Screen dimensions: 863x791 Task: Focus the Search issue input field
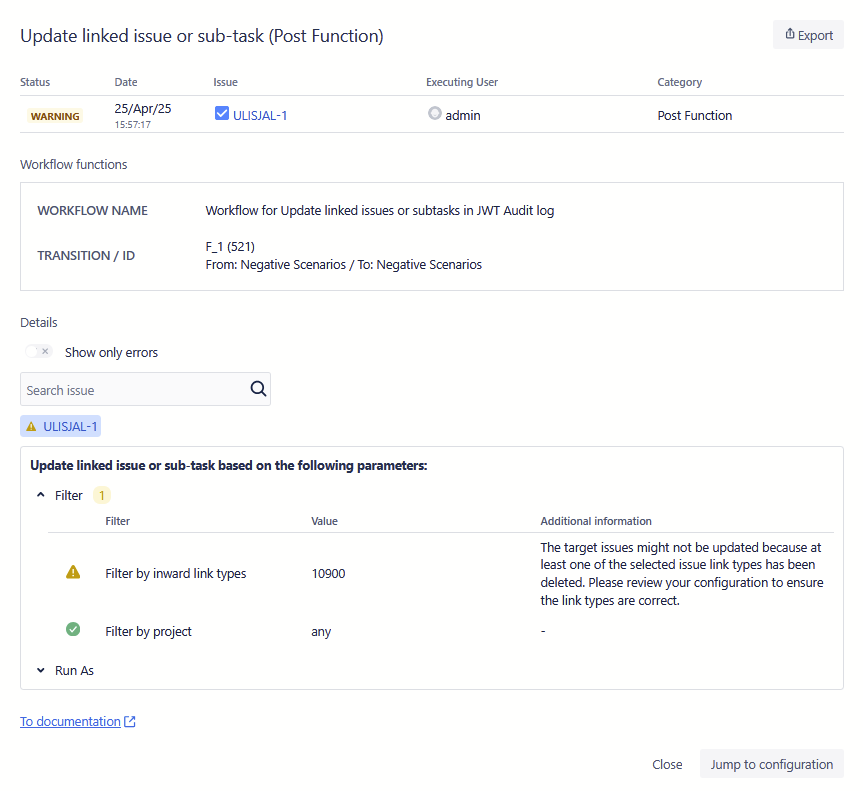(145, 389)
